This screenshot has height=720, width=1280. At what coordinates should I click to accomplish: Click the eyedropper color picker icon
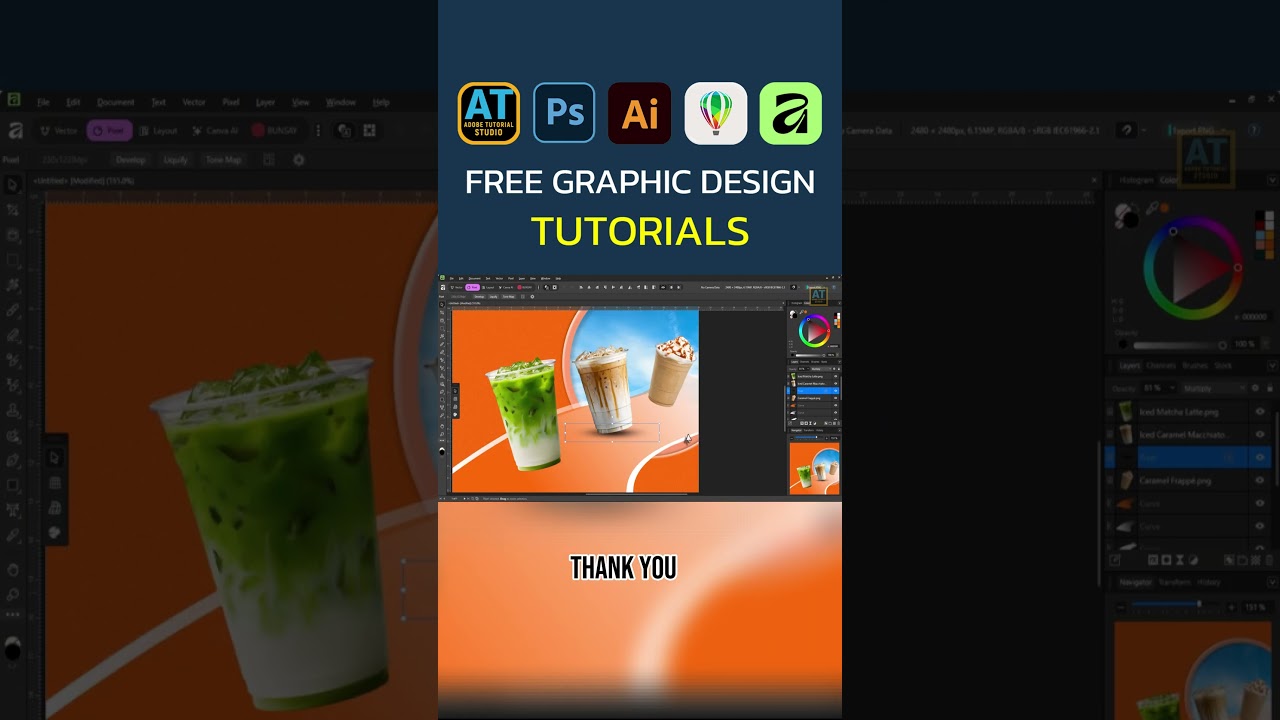click(x=1152, y=209)
